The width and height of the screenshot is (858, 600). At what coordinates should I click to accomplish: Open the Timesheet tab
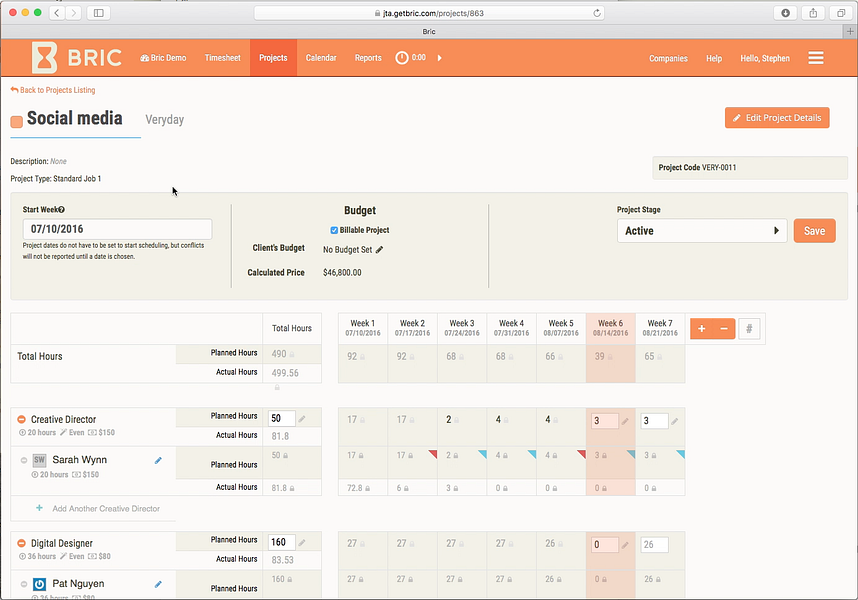tap(222, 58)
